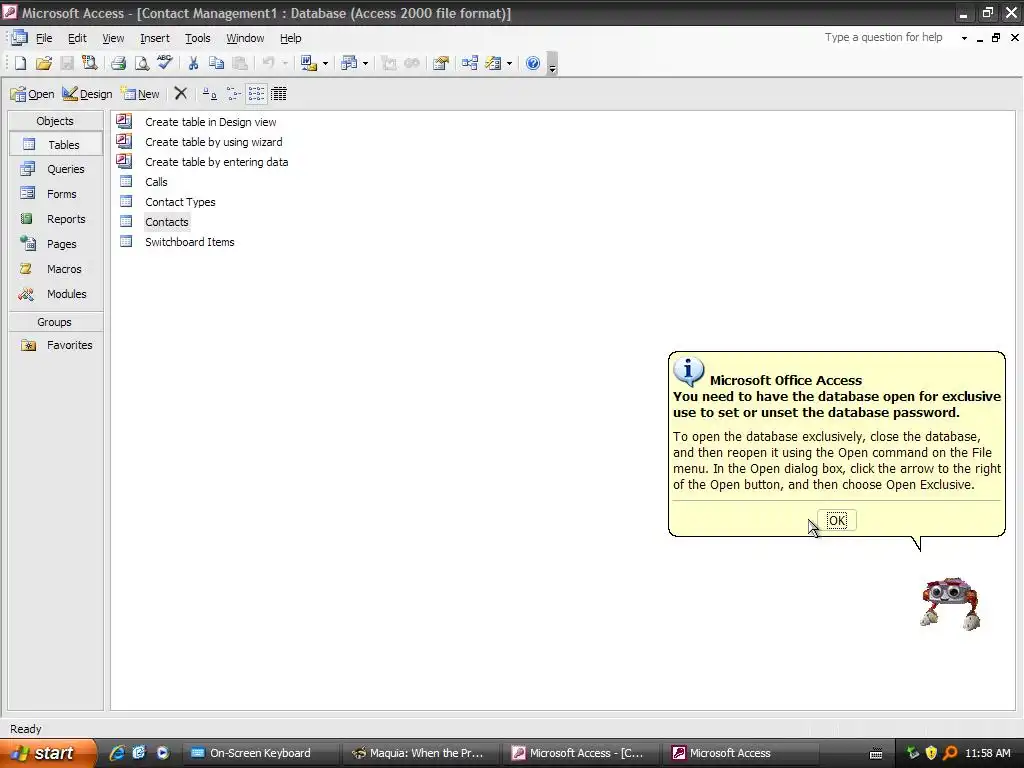The image size is (1024, 768).
Task: Open a file with the folder icon
Action: click(44, 63)
